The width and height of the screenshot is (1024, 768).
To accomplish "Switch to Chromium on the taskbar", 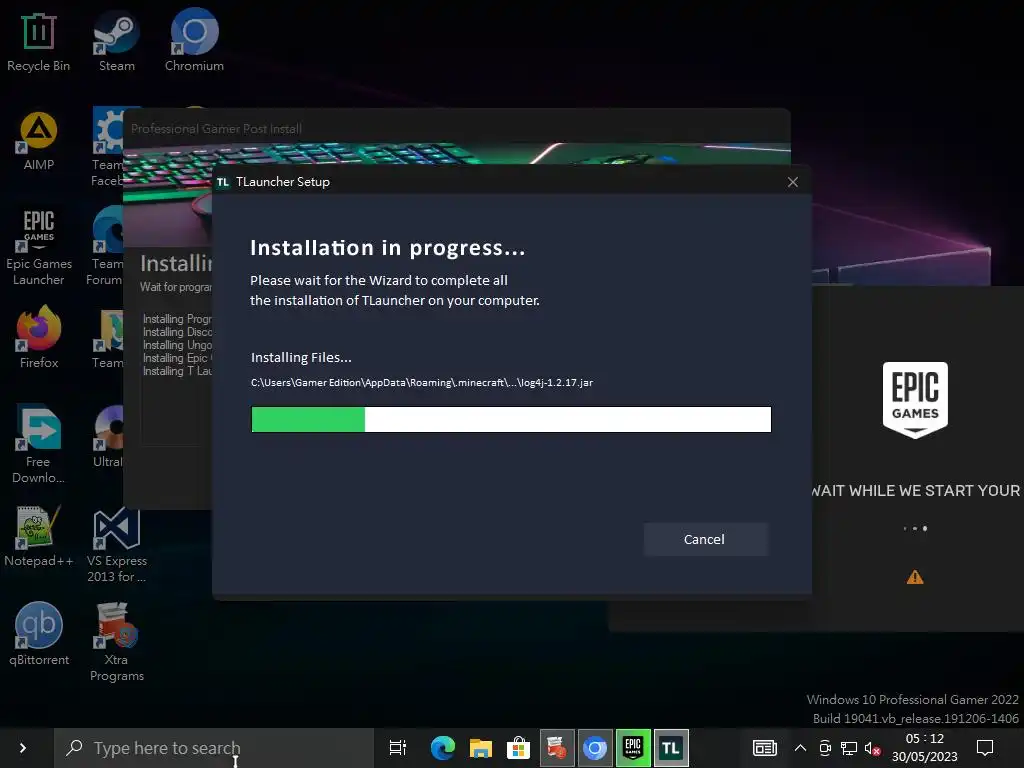I will point(594,748).
